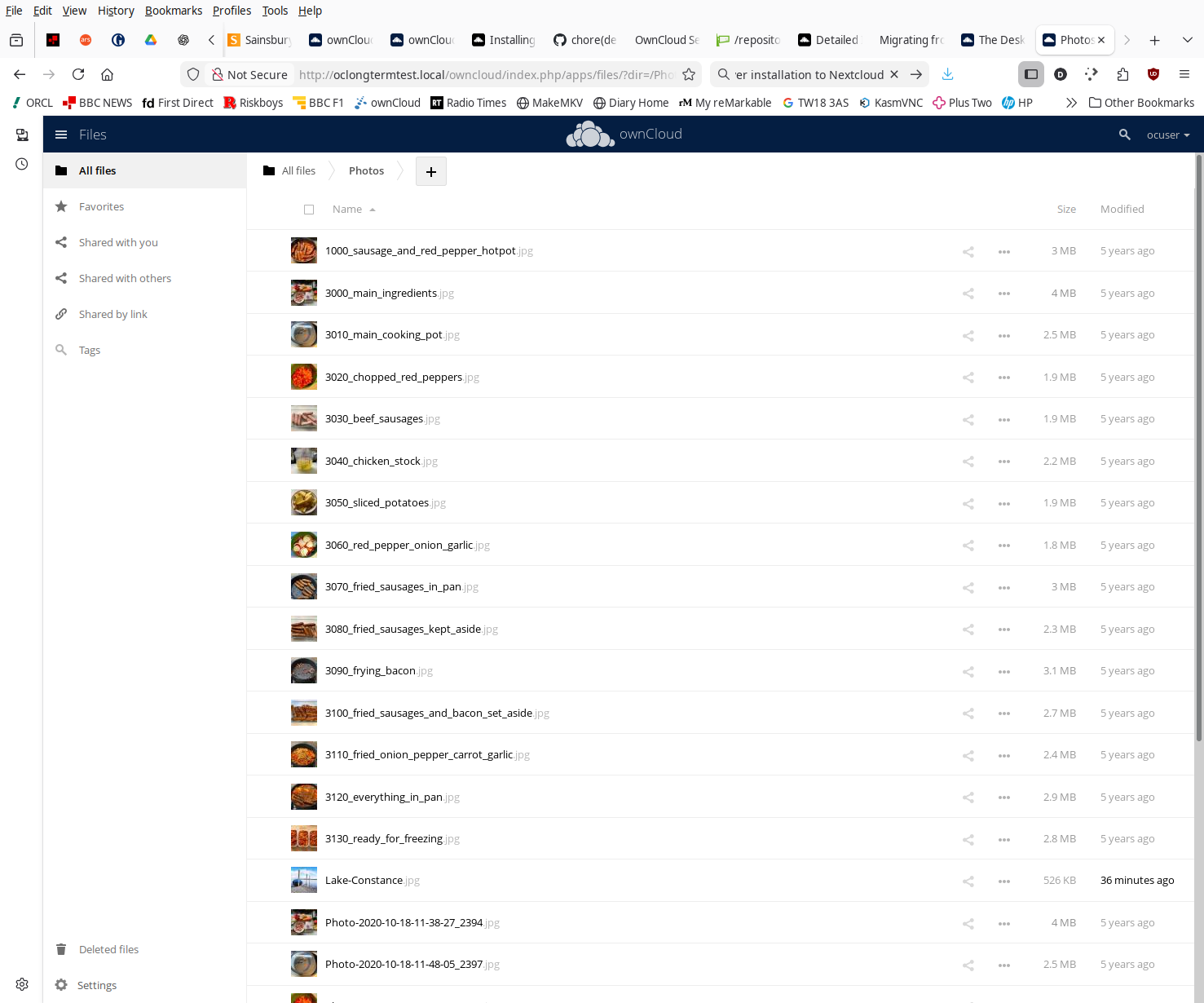Click the vertical page scrollbar
Screen dimensions: 1204x1003
click(x=1198, y=448)
